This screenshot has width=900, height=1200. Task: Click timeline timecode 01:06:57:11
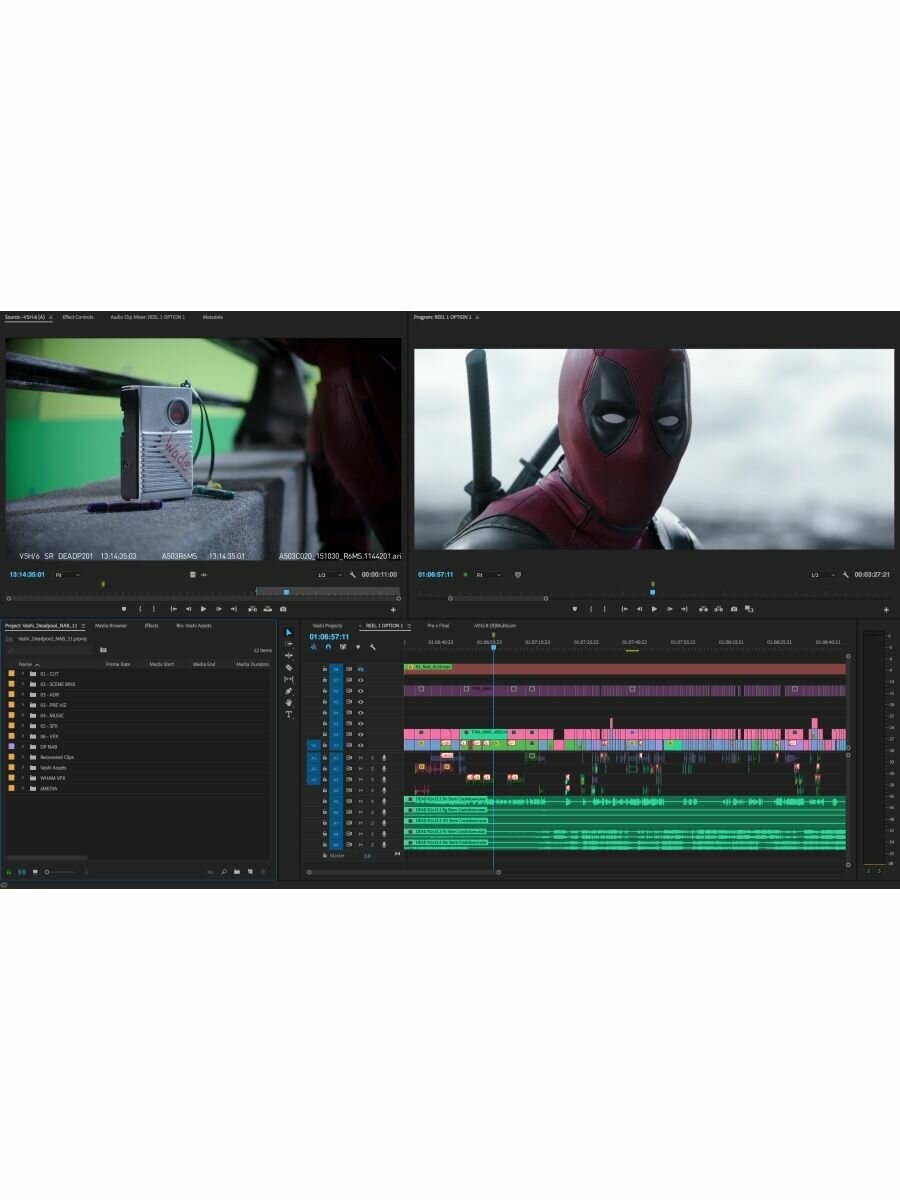(329, 637)
